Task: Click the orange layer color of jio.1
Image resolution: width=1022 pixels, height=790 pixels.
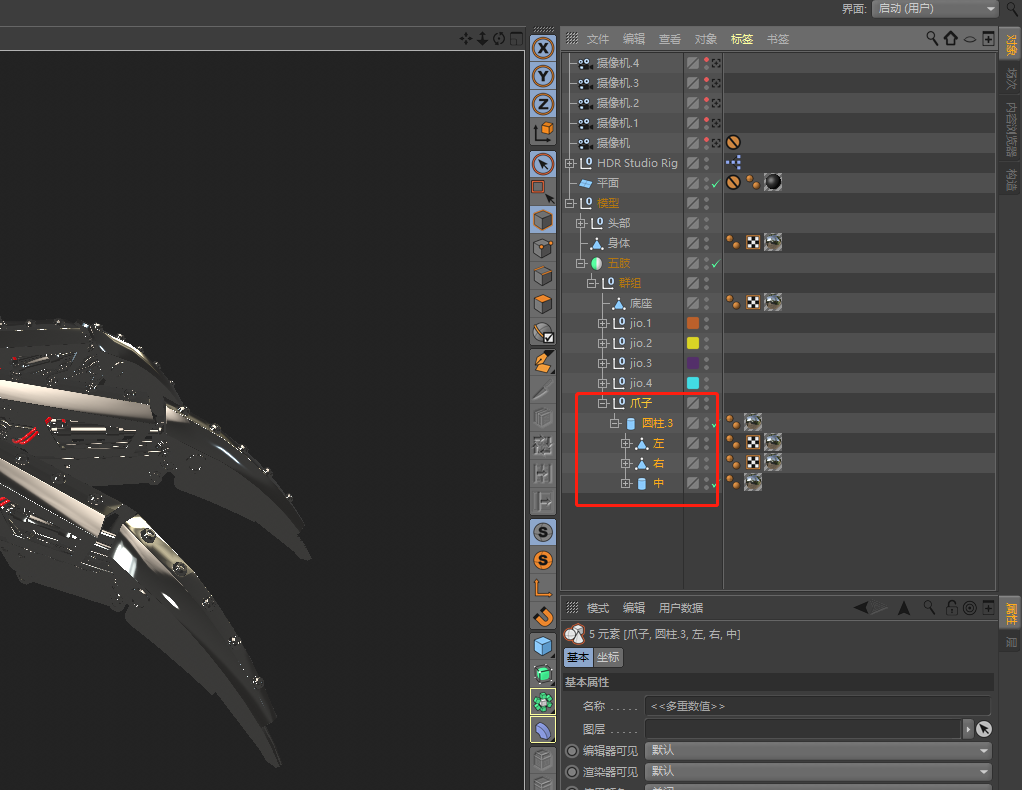Action: click(x=693, y=323)
